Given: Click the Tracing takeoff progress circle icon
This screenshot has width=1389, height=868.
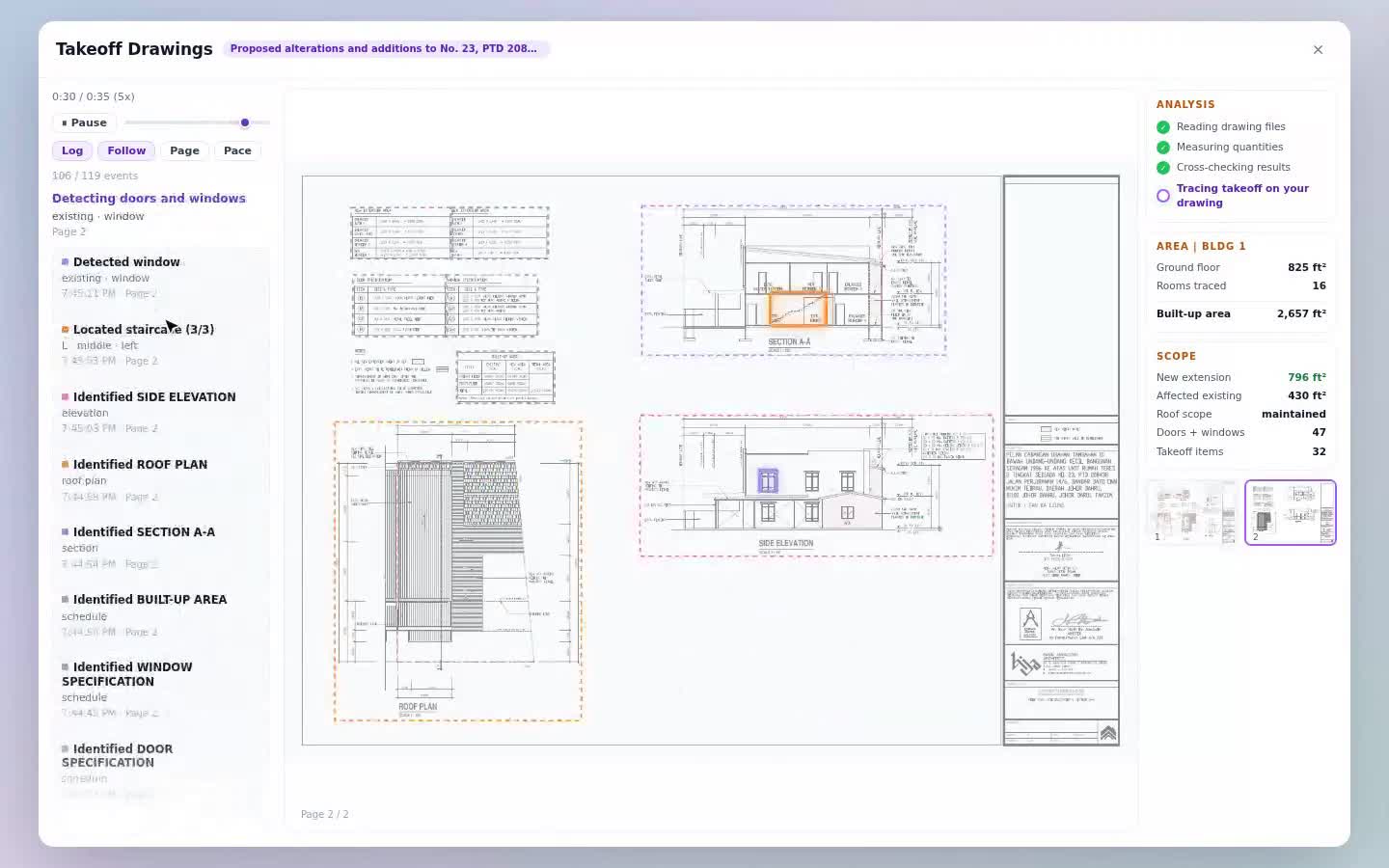Looking at the screenshot, I should [1163, 196].
